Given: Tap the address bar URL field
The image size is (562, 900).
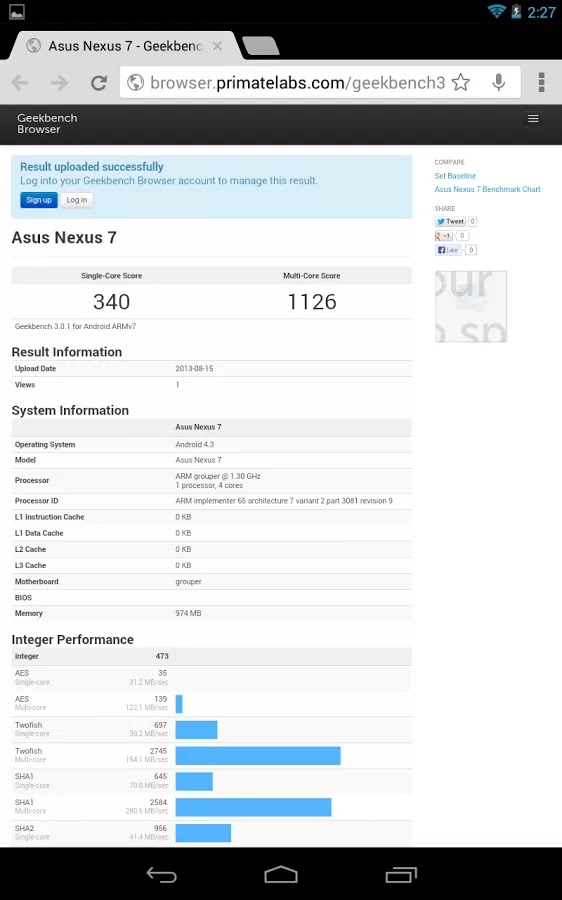Looking at the screenshot, I should tap(297, 83).
